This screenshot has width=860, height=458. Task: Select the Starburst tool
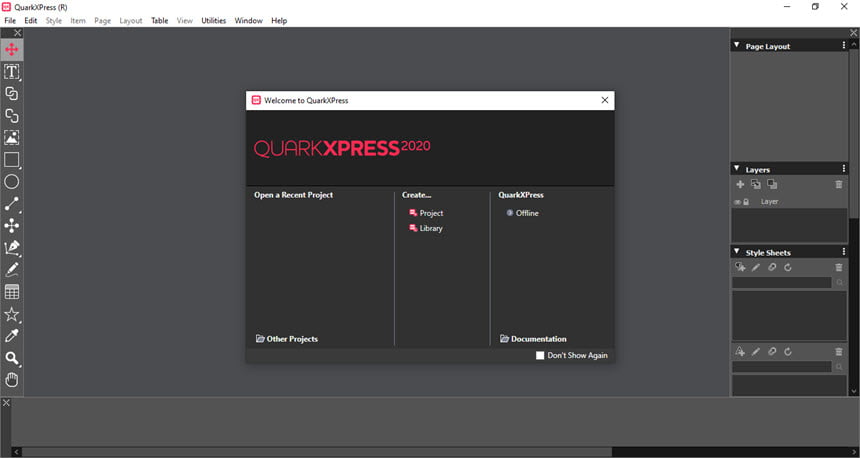pyautogui.click(x=12, y=314)
